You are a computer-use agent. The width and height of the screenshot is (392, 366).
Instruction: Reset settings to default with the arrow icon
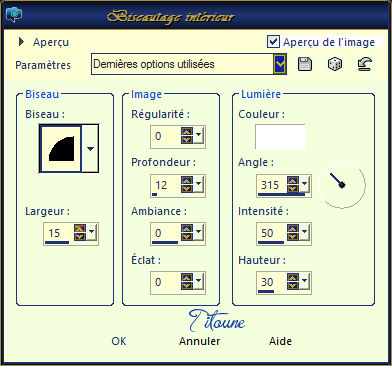[x=364, y=64]
